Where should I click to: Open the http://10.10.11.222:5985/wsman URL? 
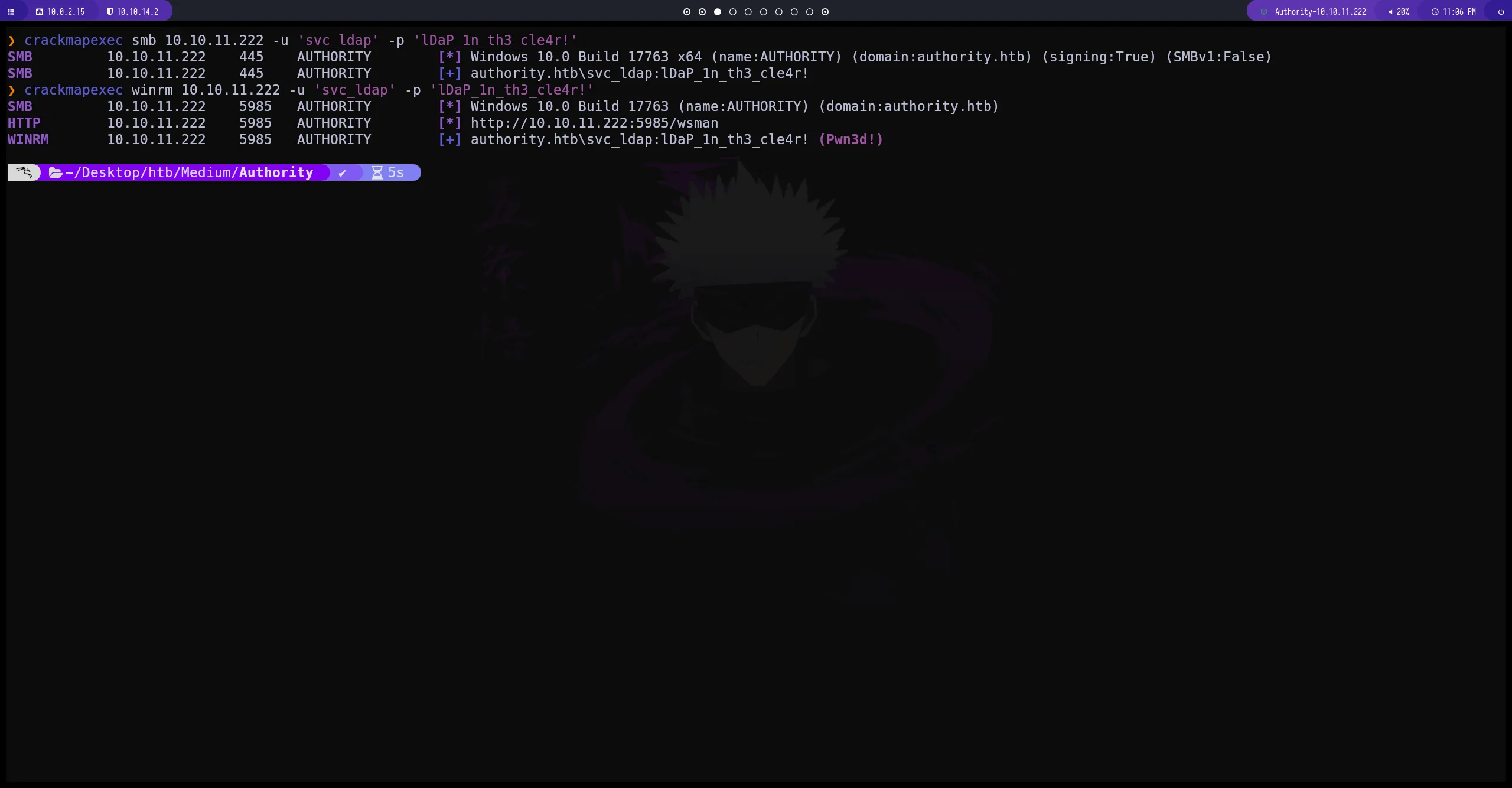click(x=594, y=123)
